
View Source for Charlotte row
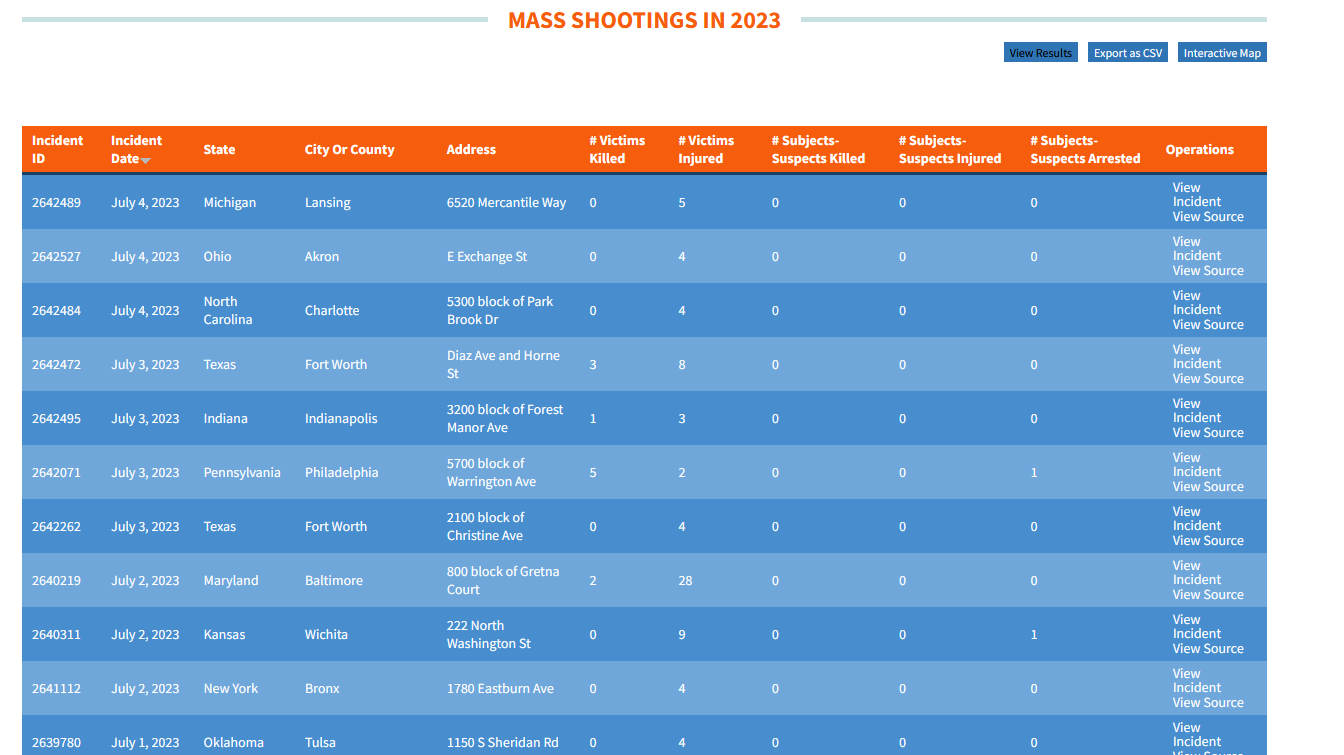coord(1208,325)
